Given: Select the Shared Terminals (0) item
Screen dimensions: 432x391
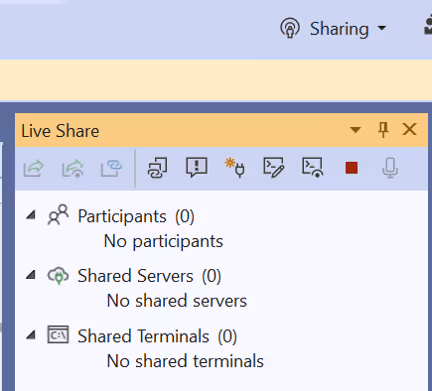Looking at the screenshot, I should click(x=157, y=336).
